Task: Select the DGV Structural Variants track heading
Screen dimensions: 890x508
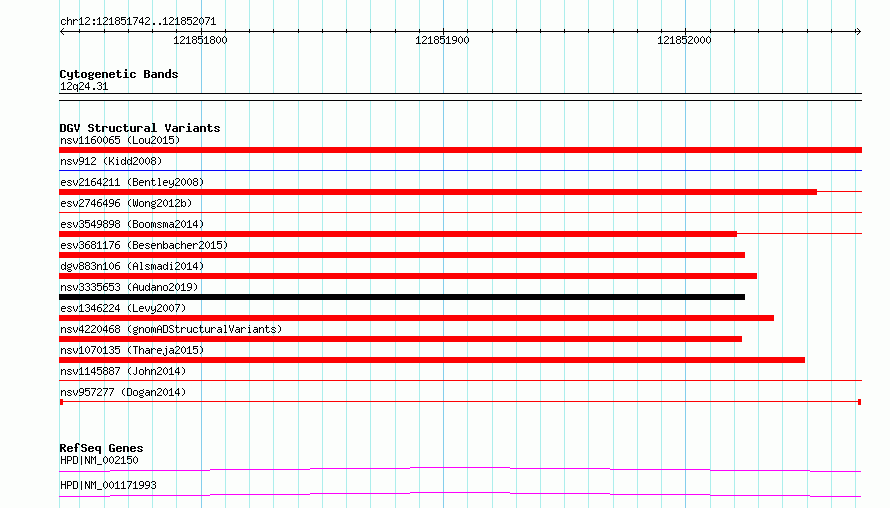Action: (140, 128)
